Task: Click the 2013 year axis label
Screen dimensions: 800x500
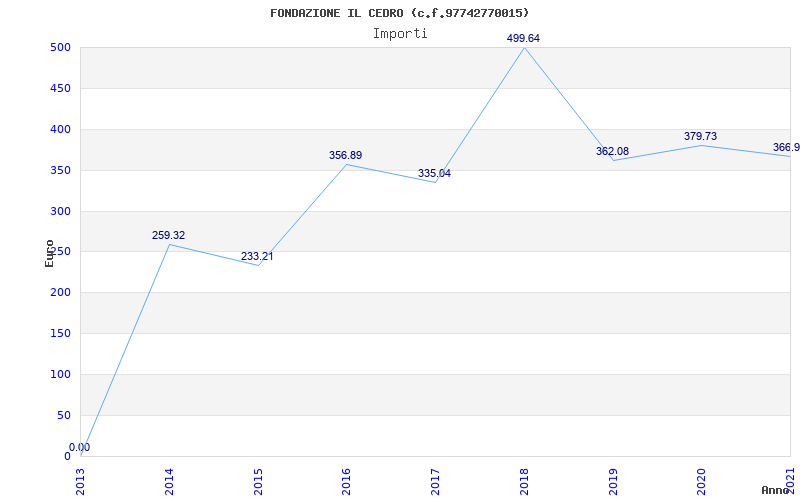Action: click(81, 482)
